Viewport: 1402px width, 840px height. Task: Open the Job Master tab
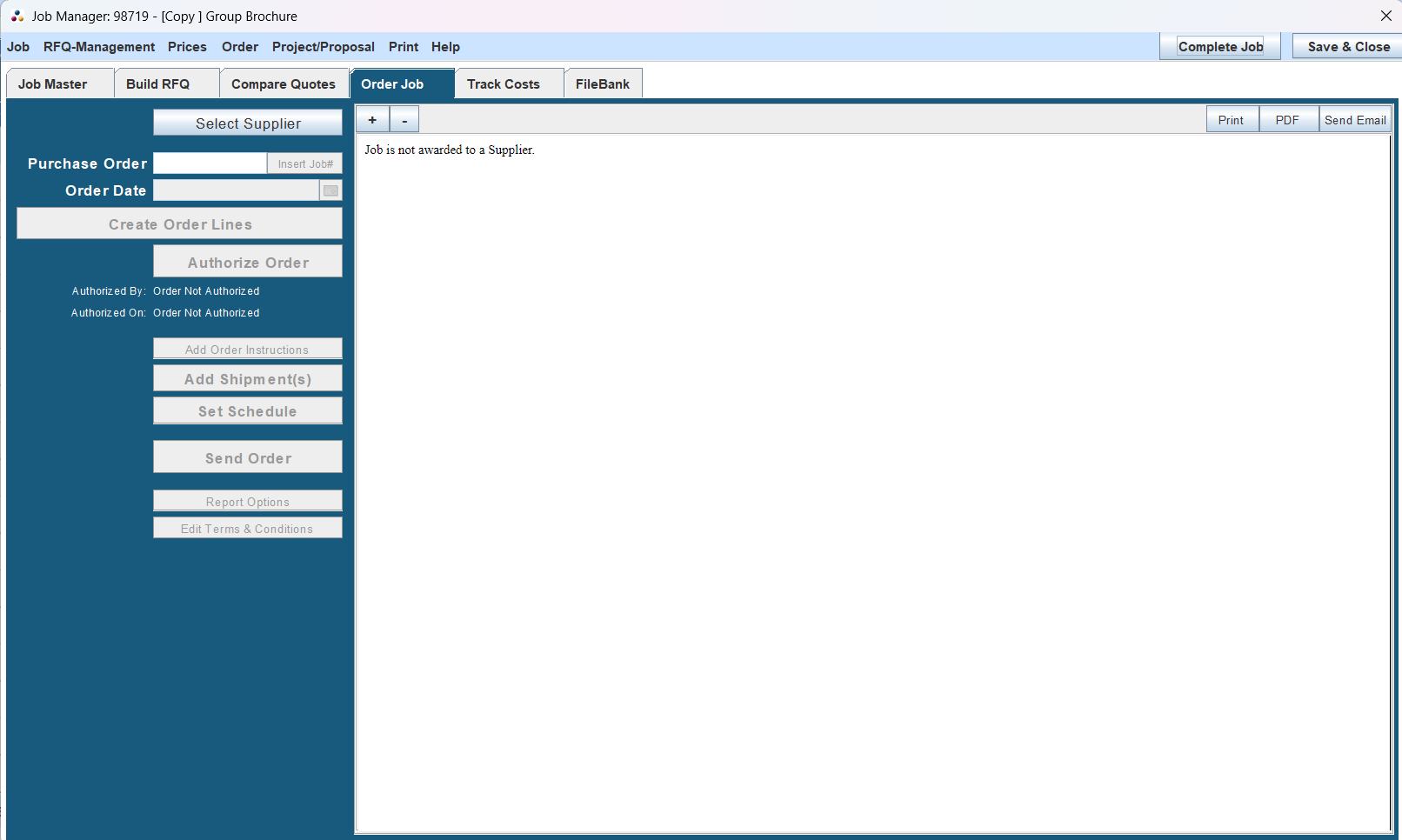(x=53, y=84)
